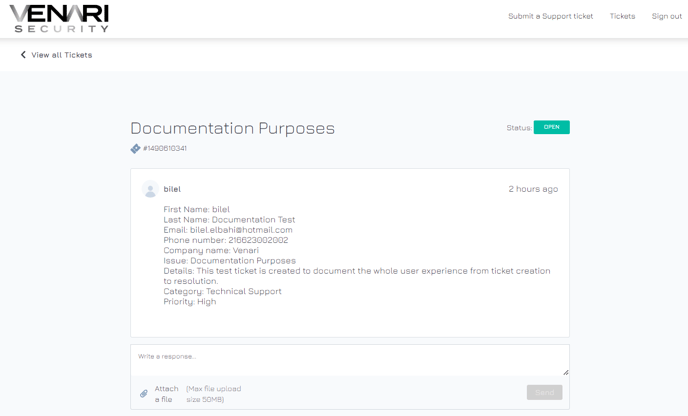Click bilel's user avatar icon

(150, 189)
